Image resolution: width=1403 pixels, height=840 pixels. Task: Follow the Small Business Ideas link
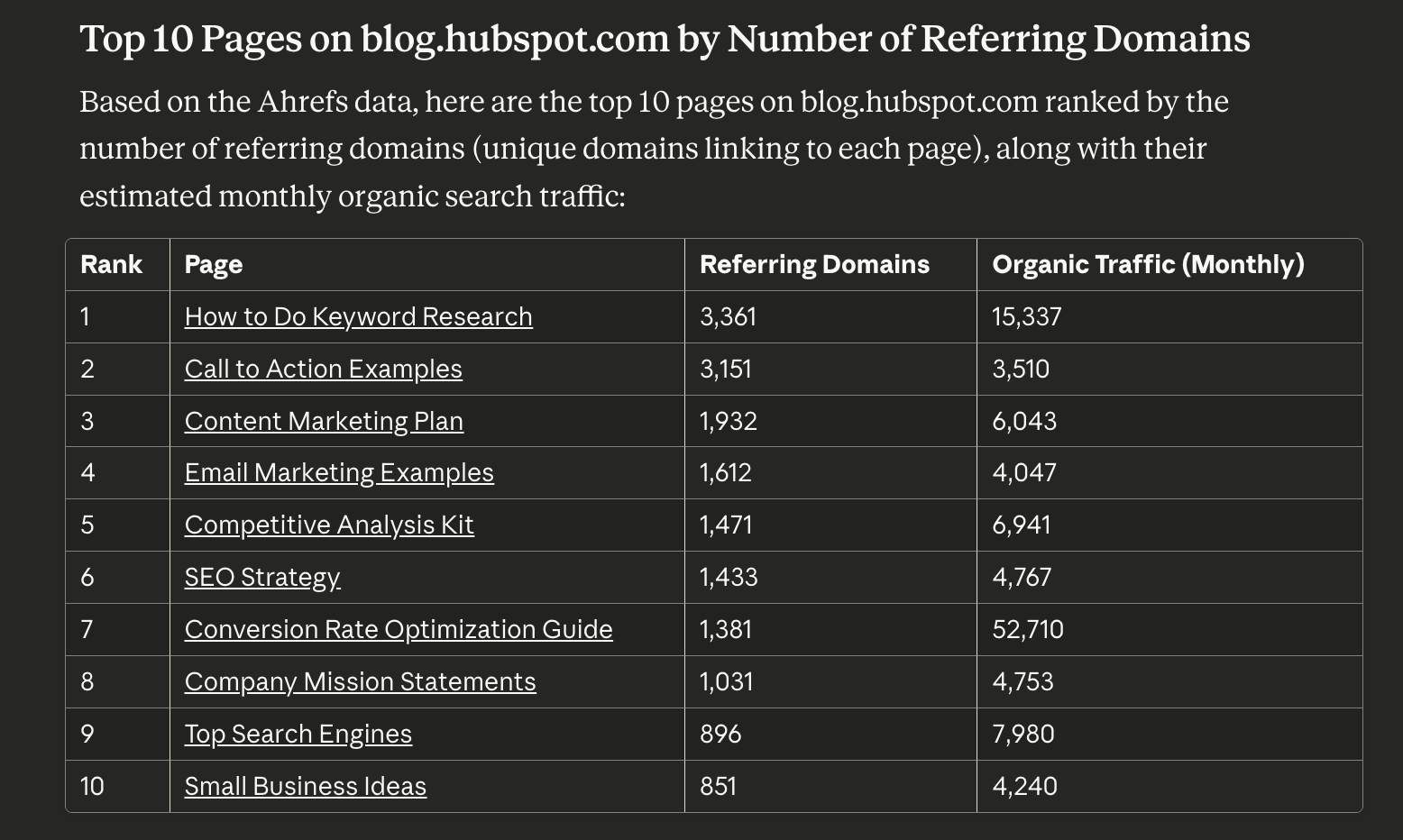[305, 787]
